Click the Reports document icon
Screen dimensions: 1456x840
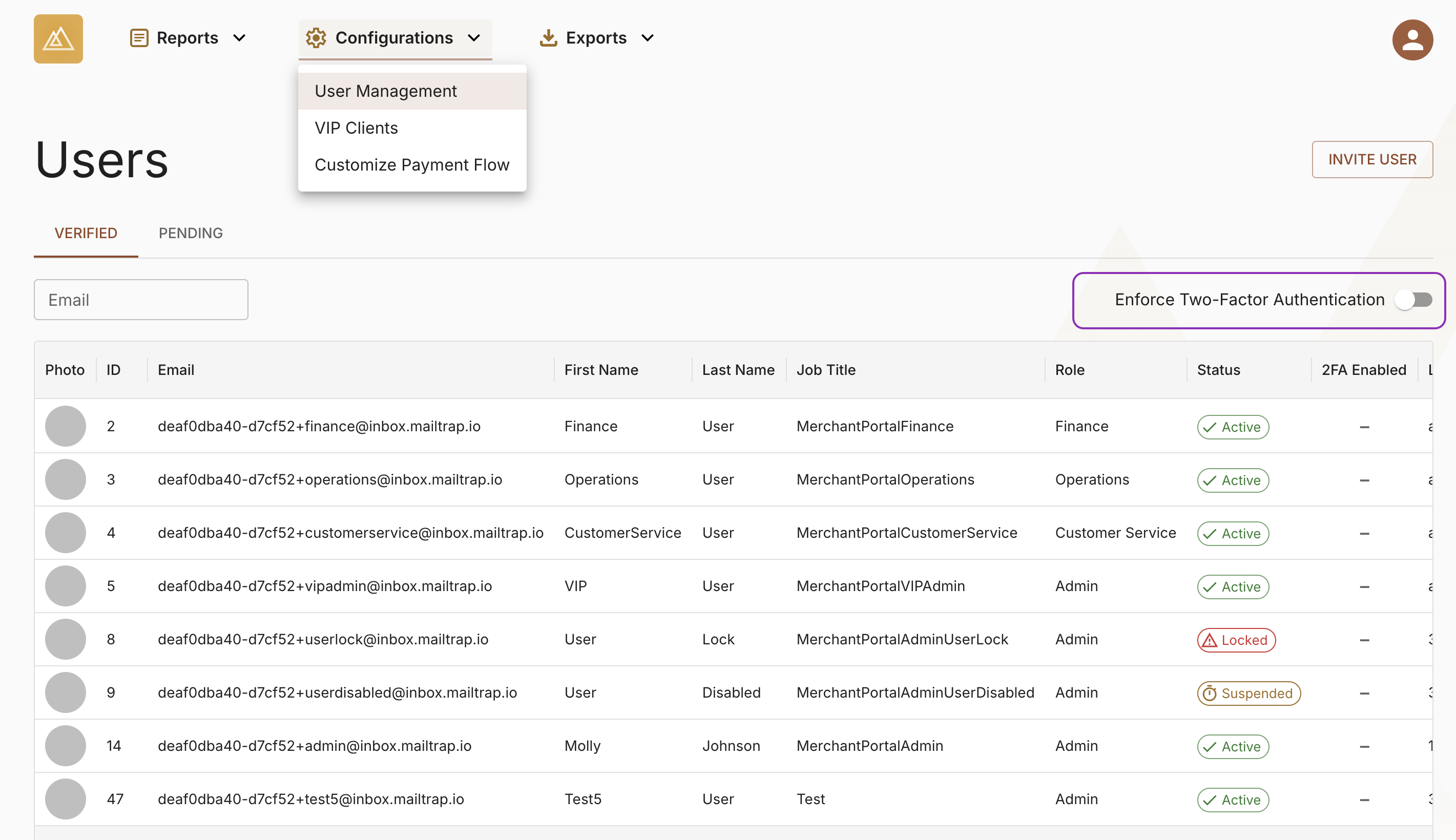click(x=139, y=38)
